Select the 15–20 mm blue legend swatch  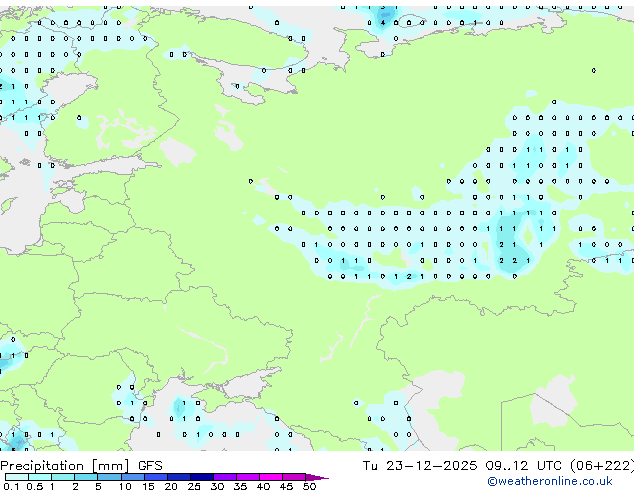click(156, 477)
